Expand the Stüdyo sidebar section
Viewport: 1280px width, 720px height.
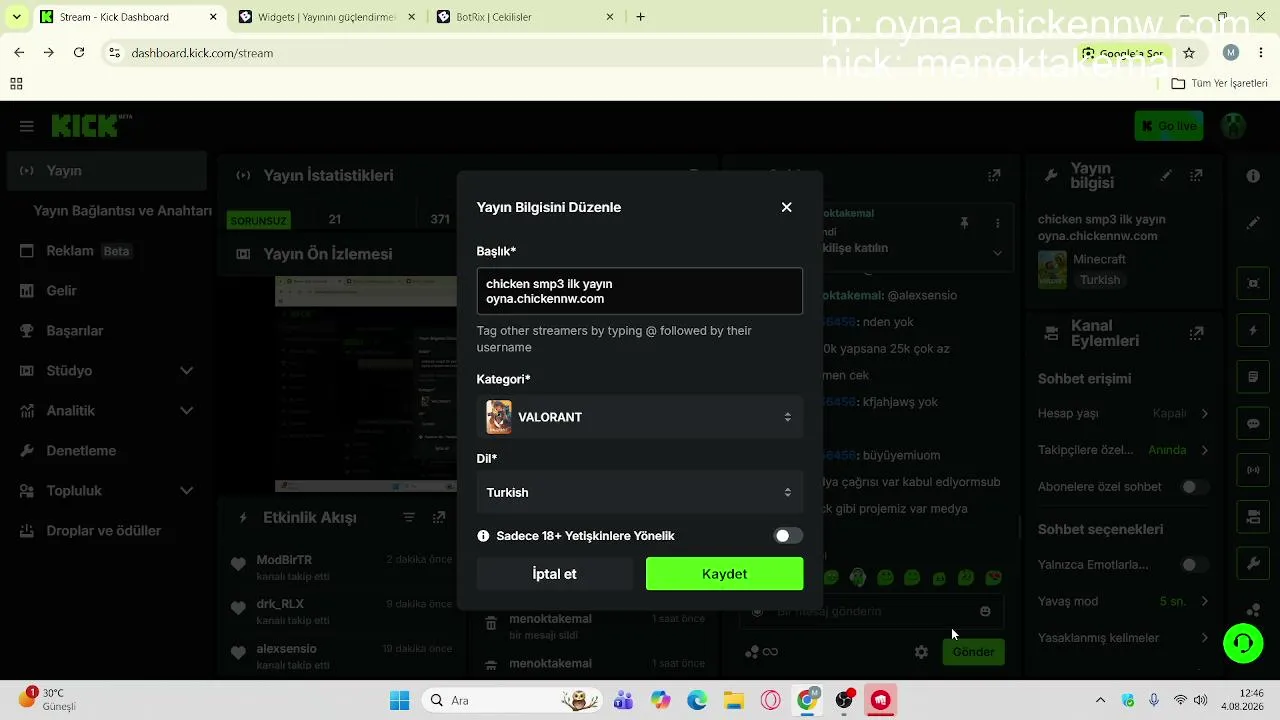(107, 371)
